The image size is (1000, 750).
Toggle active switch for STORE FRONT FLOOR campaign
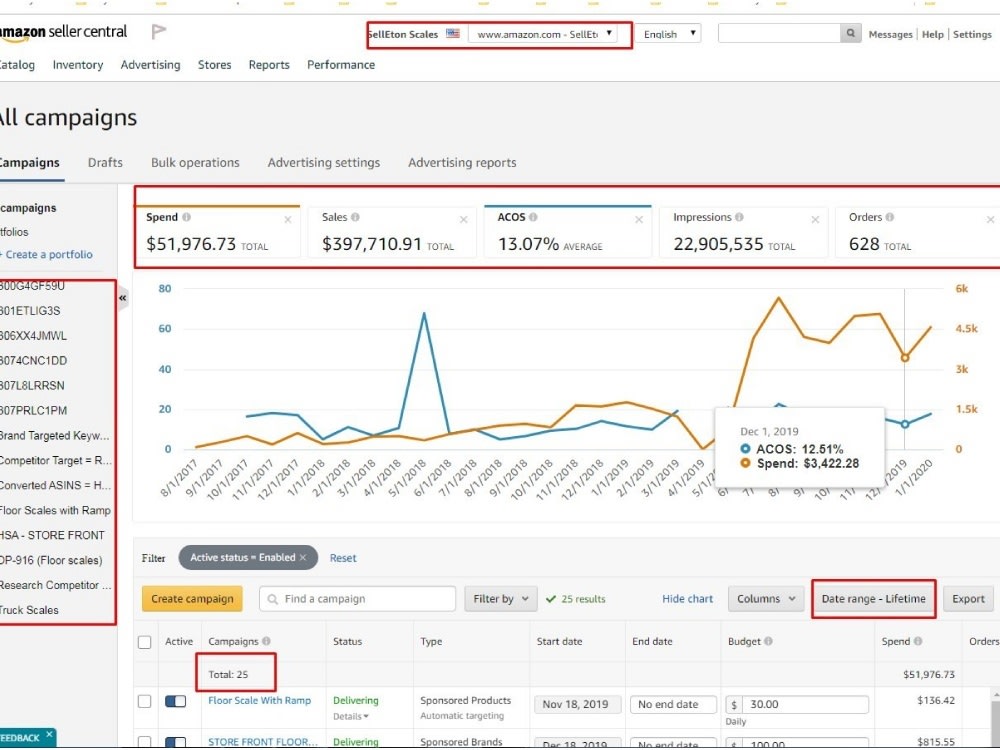click(x=175, y=742)
